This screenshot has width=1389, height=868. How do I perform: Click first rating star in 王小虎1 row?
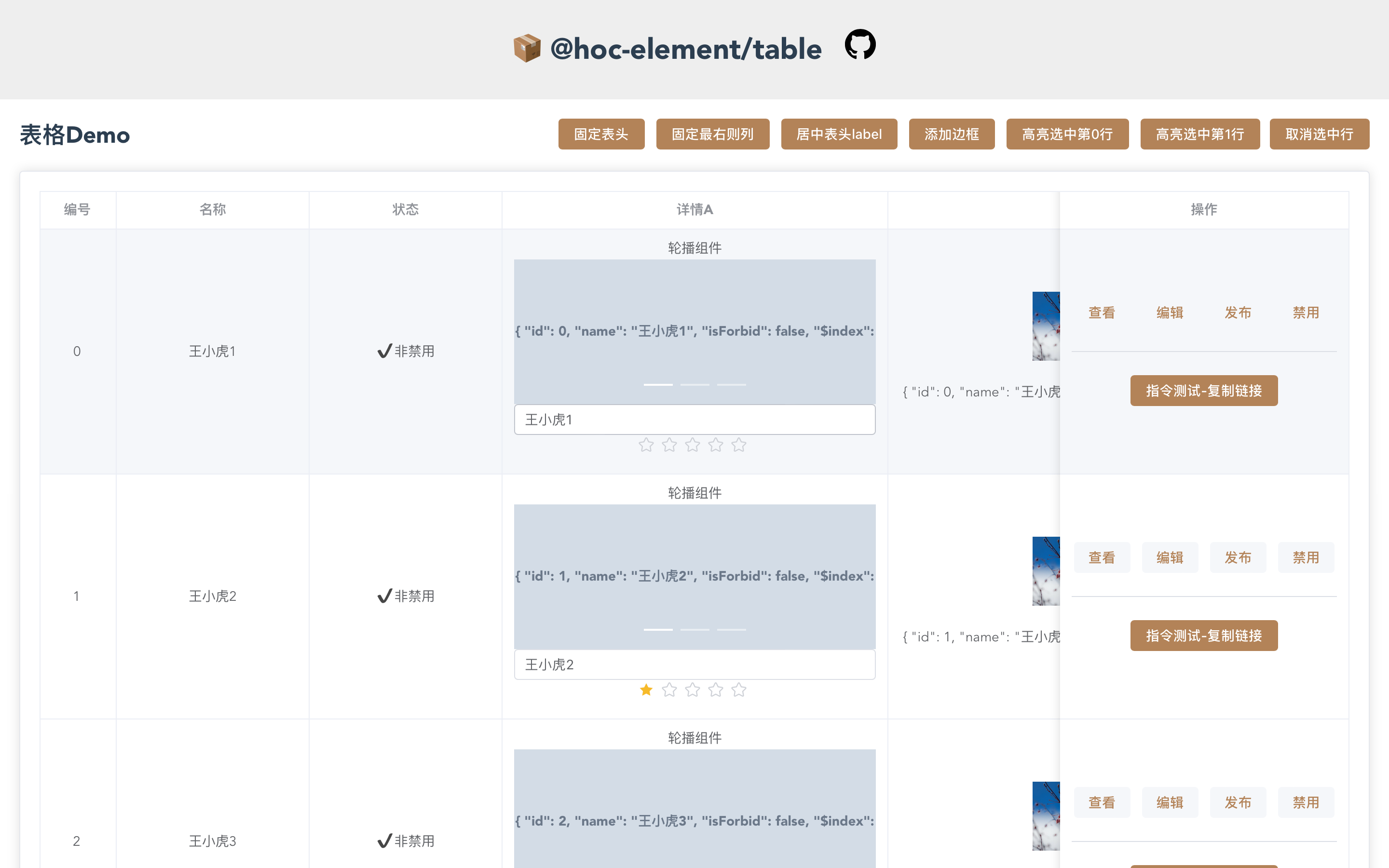[646, 445]
